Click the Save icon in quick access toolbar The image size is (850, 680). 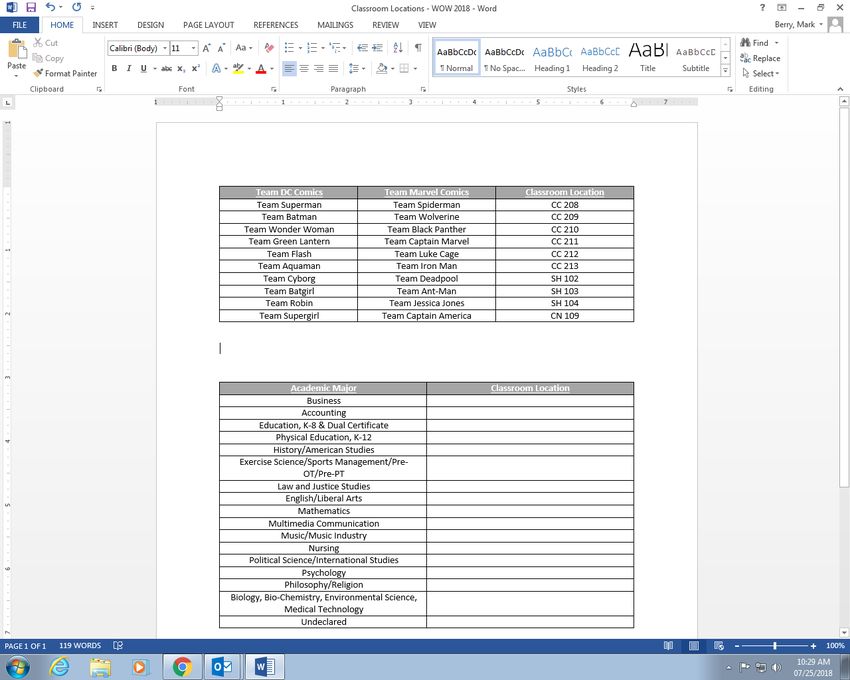click(31, 8)
